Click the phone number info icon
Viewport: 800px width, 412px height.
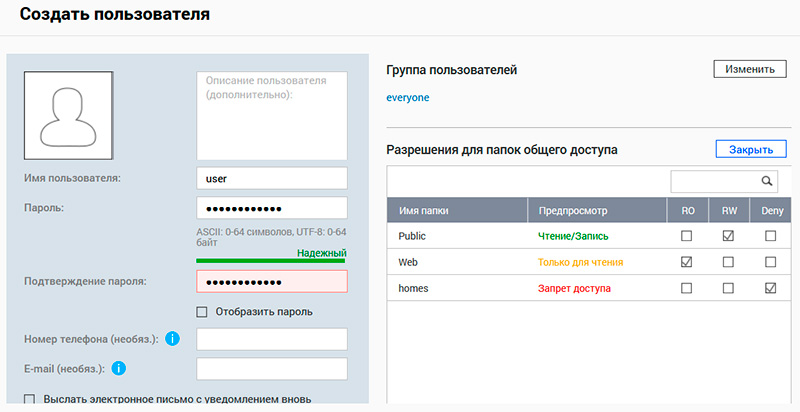(x=173, y=339)
